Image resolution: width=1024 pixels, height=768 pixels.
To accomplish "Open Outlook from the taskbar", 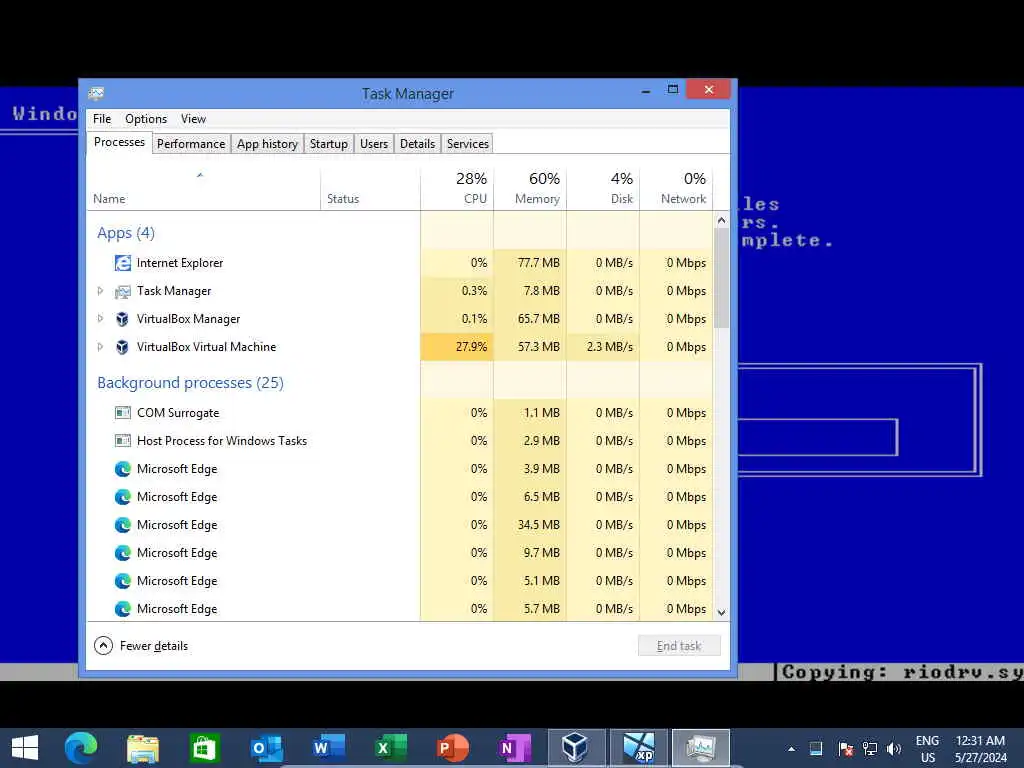I will [266, 748].
